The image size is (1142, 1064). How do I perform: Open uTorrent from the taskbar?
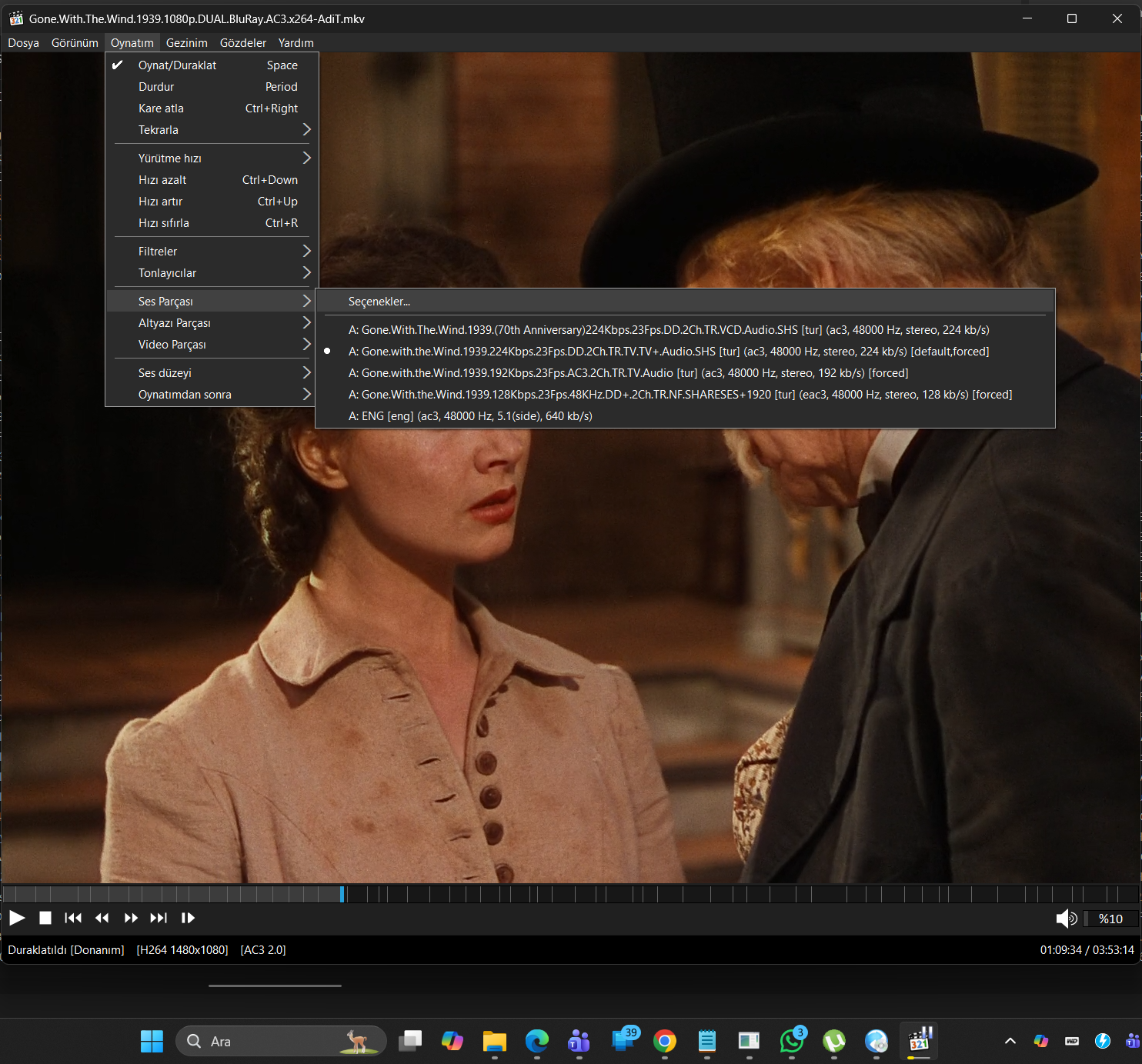[x=834, y=1041]
